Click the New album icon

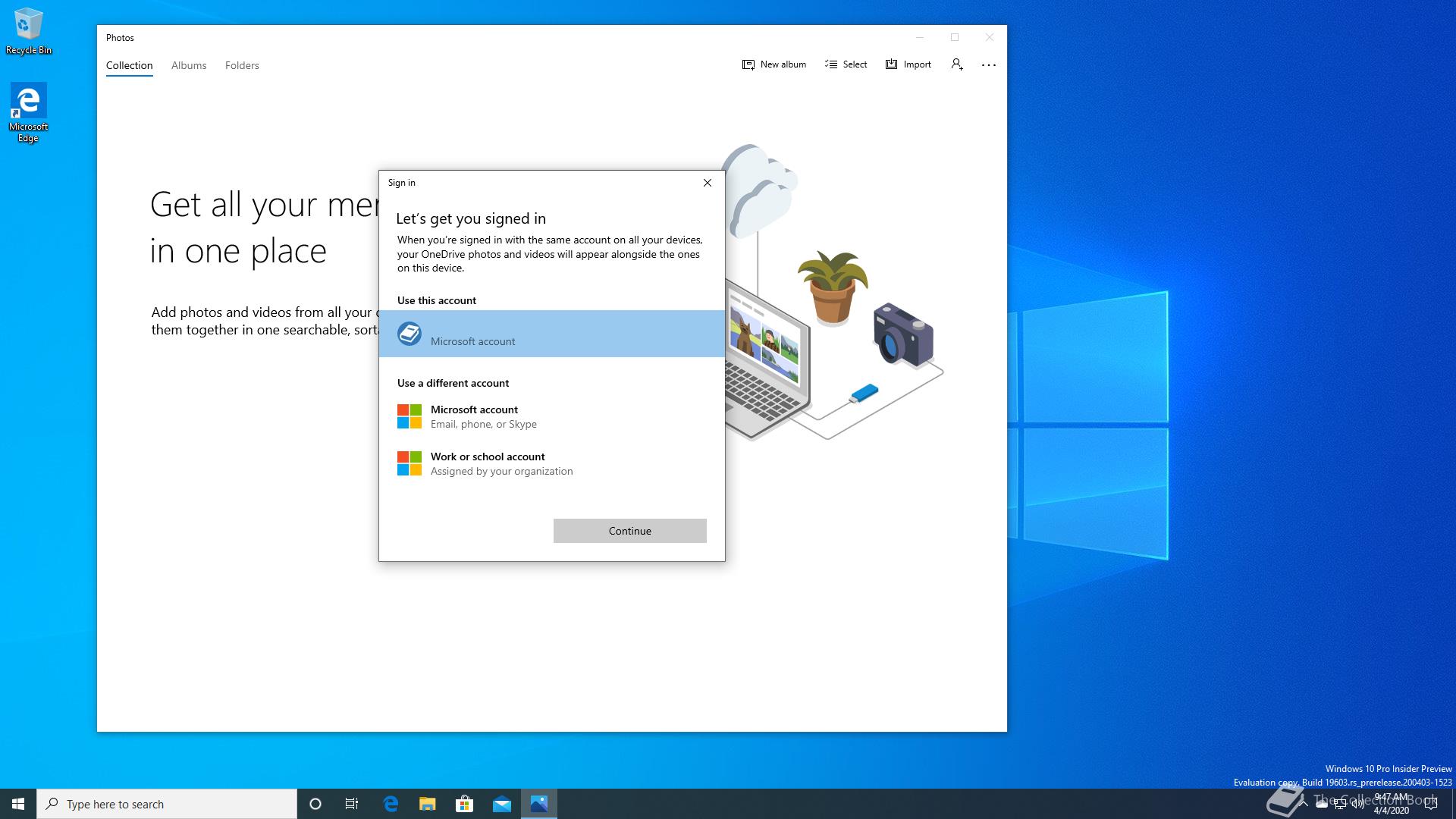click(748, 64)
